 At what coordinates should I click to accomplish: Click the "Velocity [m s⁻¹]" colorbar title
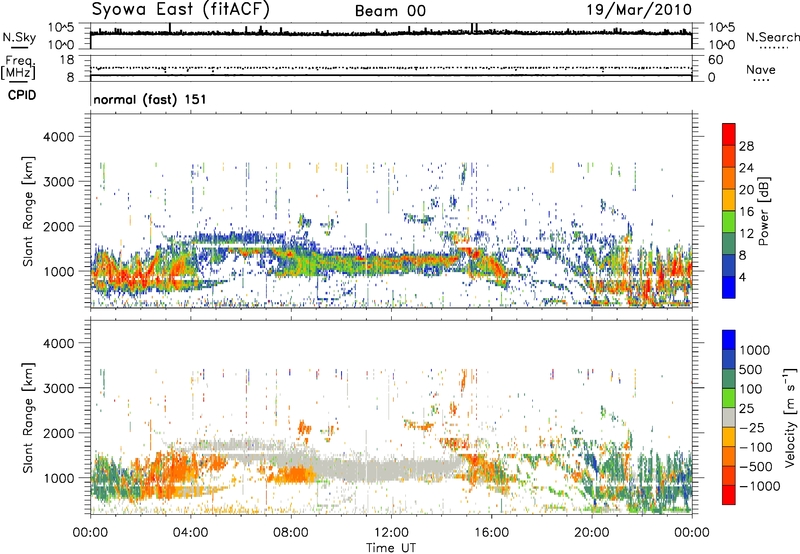[790, 417]
